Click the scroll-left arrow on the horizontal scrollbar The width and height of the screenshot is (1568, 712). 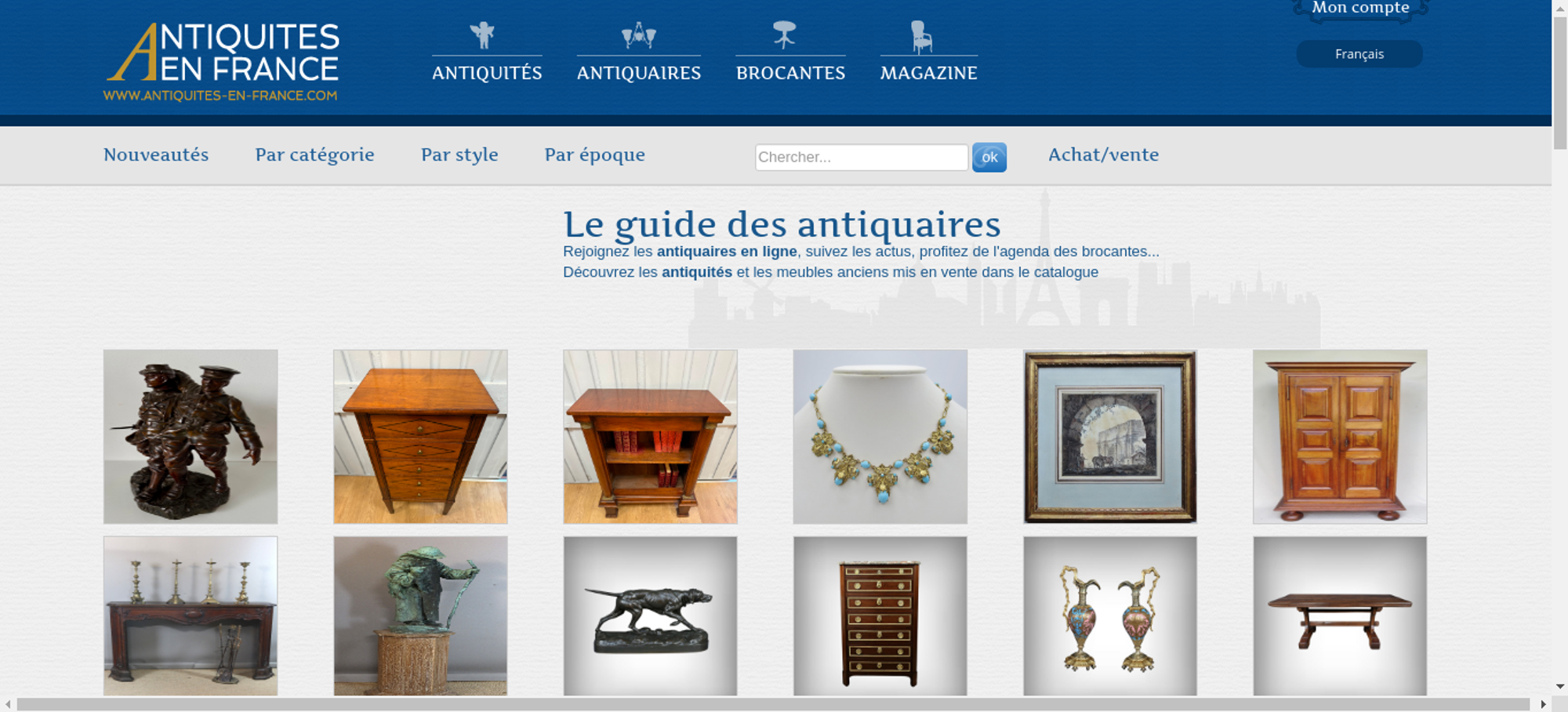8,704
